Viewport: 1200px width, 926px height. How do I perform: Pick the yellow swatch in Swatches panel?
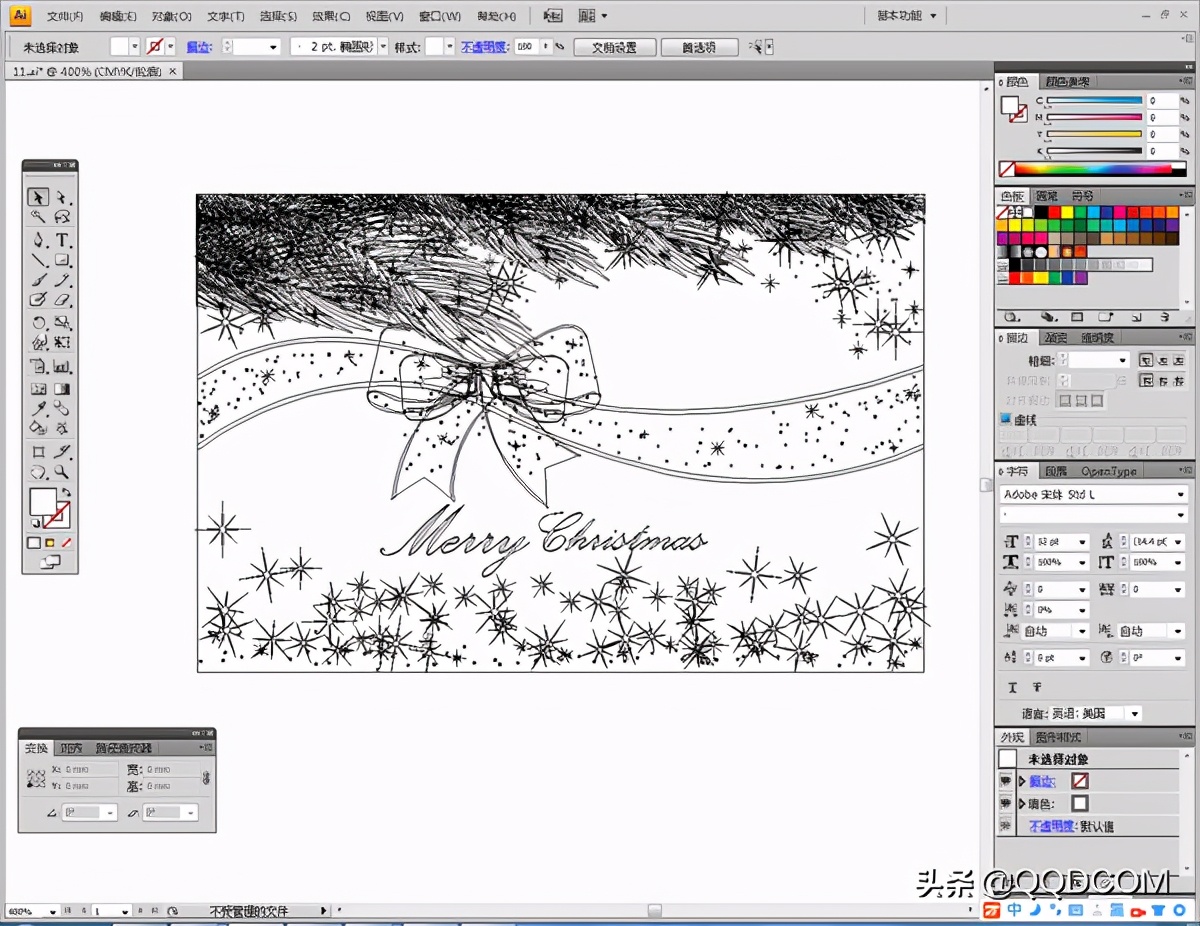pyautogui.click(x=1067, y=212)
